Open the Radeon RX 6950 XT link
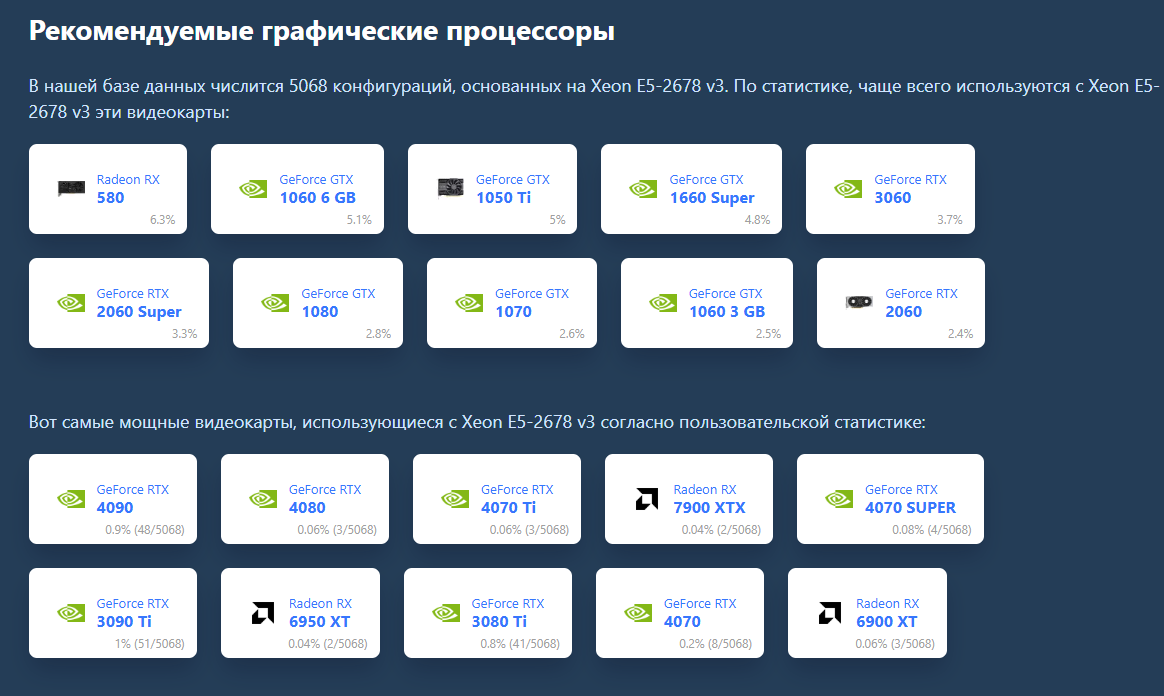This screenshot has width=1164, height=696. pyautogui.click(x=320, y=613)
